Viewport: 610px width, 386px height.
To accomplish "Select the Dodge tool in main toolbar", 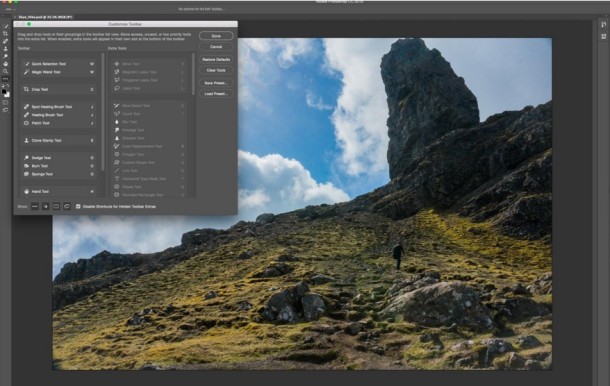I will [5, 56].
